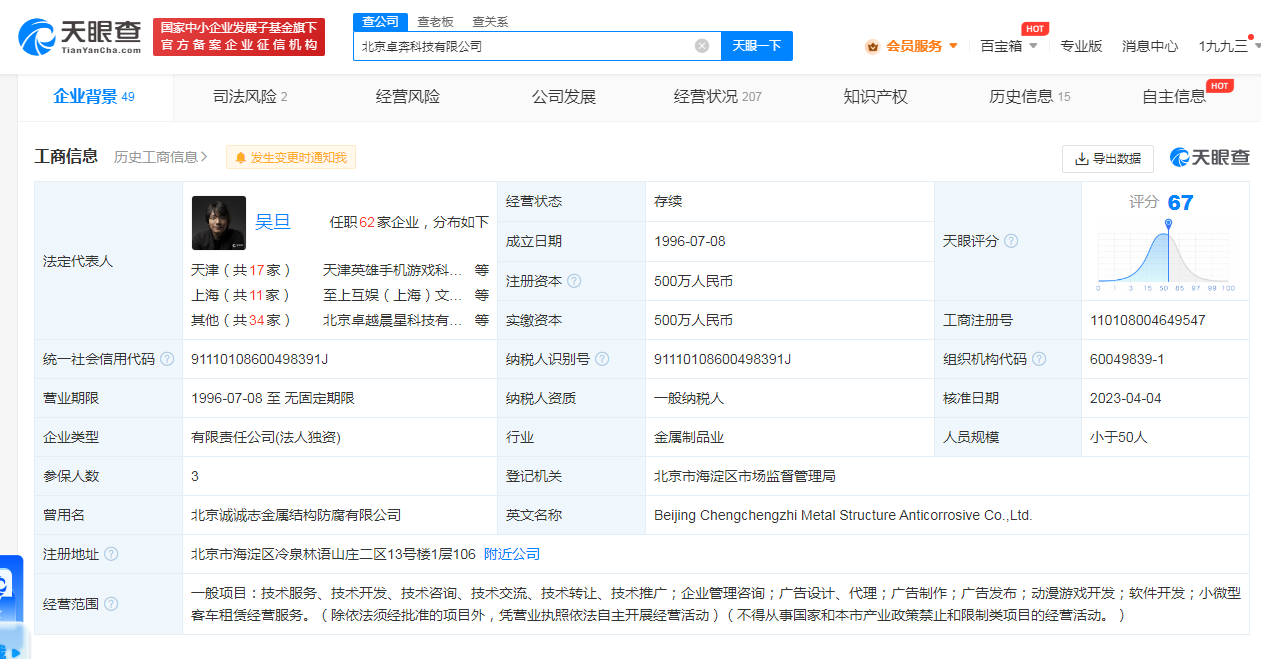The height and width of the screenshot is (659, 1261).
Task: Click the help icon beside 纳税人识别号
Action: [x=602, y=359]
